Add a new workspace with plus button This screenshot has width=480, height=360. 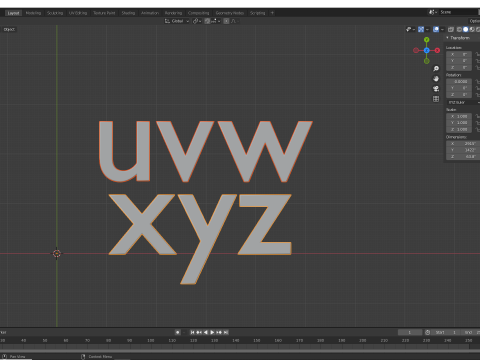click(272, 13)
